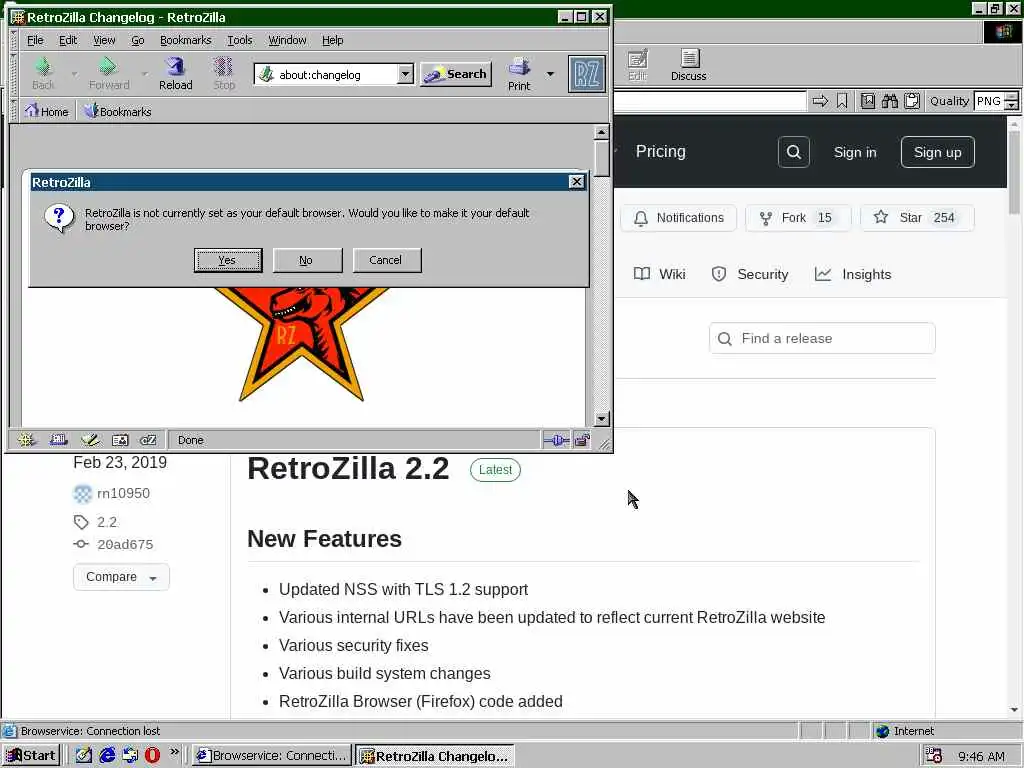Click No in the default browser dialog

pyautogui.click(x=307, y=260)
